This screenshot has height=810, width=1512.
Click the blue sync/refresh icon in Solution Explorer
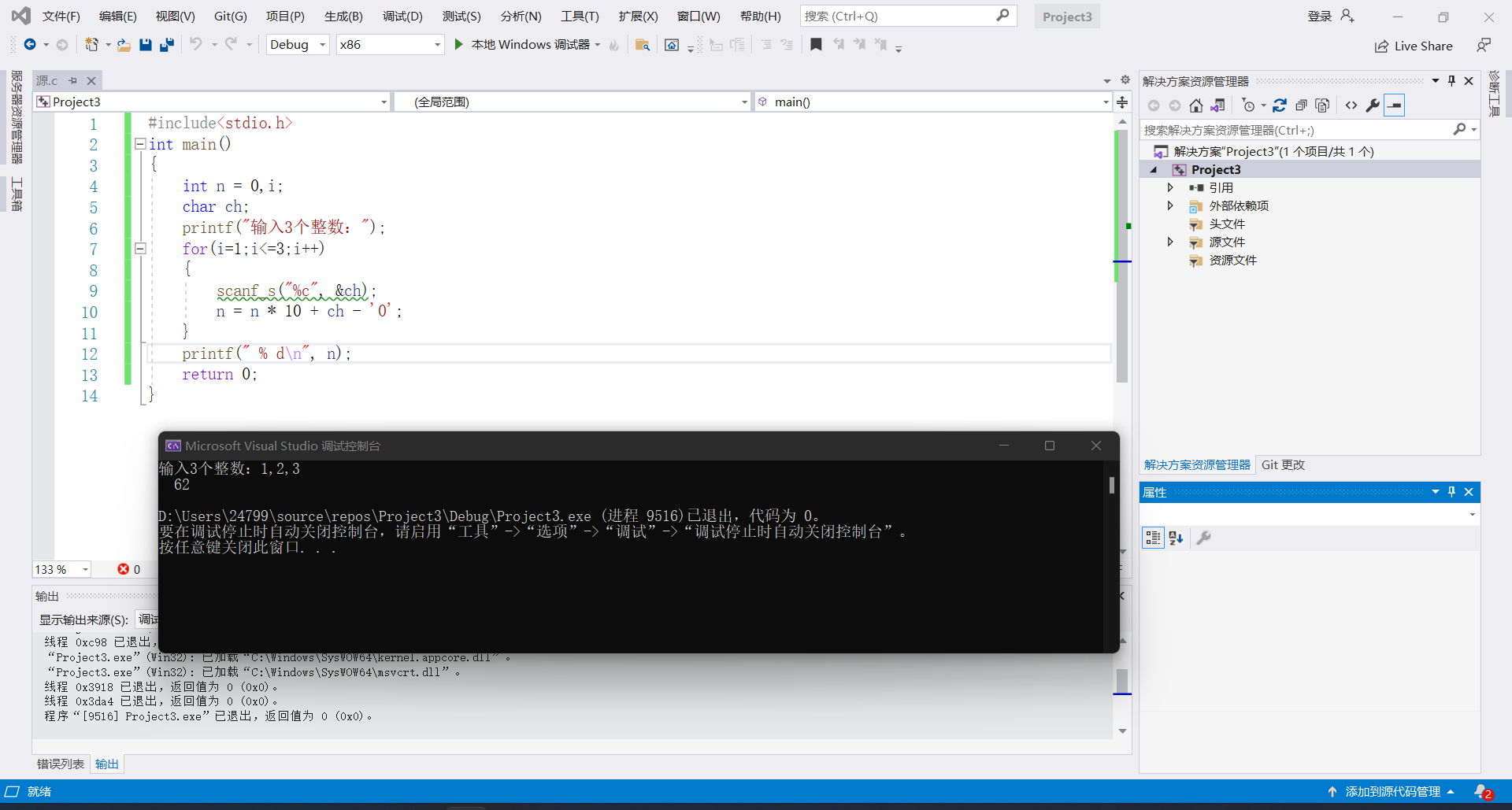[1280, 105]
